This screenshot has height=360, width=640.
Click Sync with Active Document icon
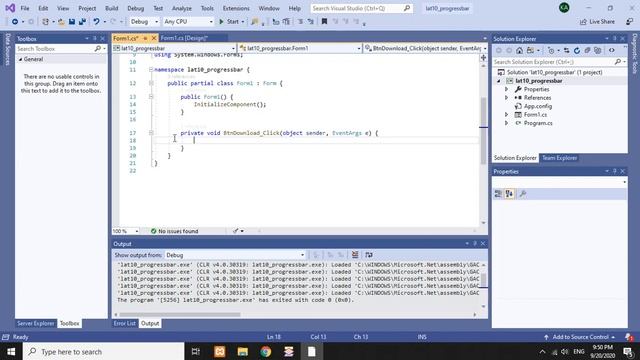click(x=567, y=51)
